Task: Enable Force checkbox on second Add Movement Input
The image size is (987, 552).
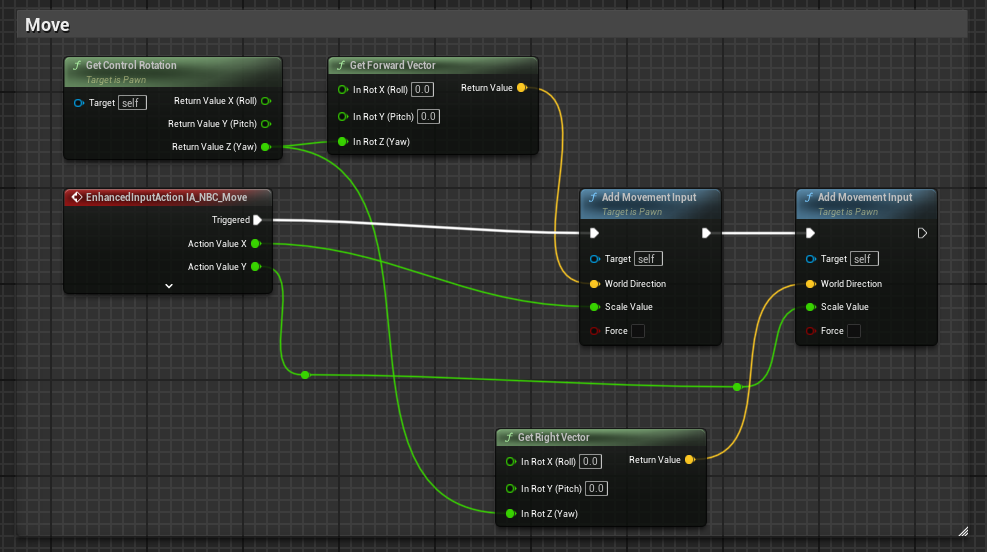Action: coord(854,331)
